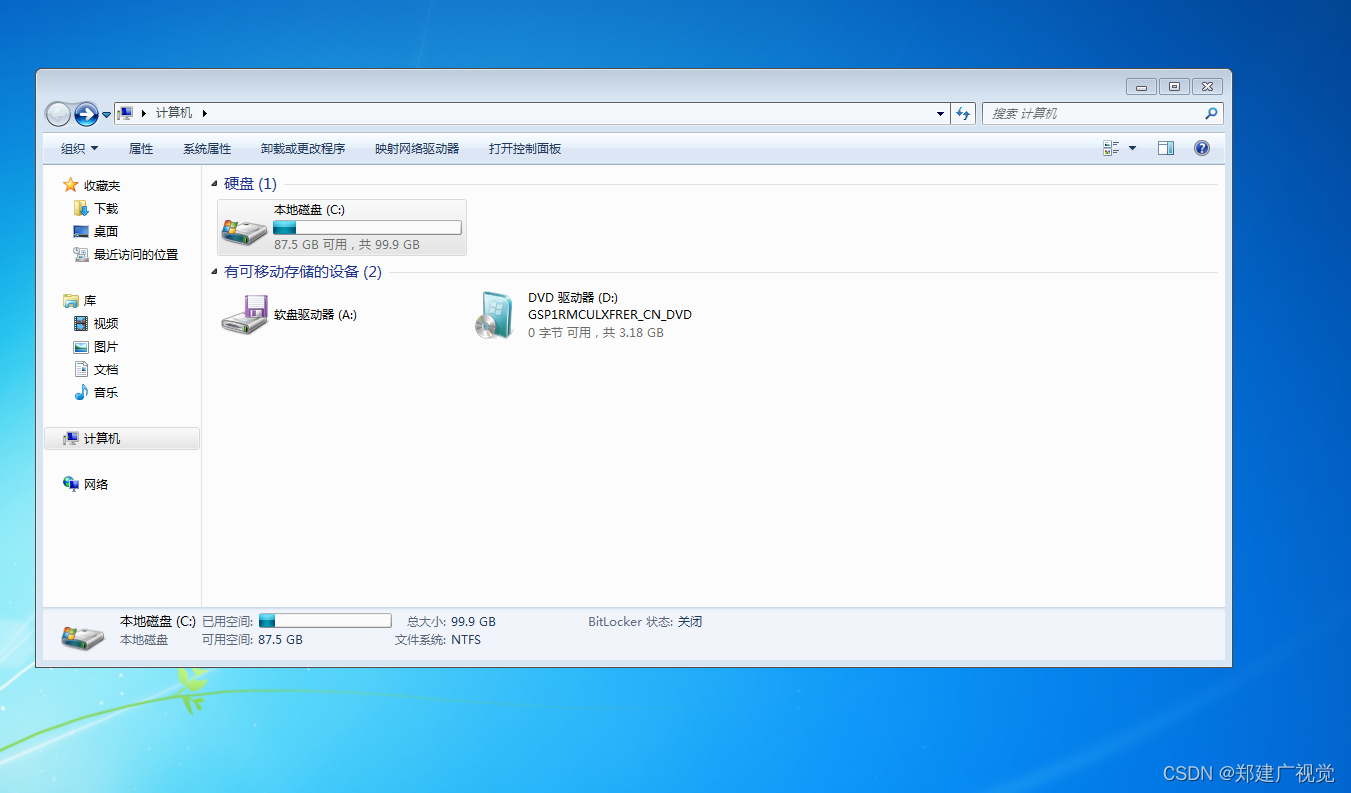Click the 库 libraries icon
Image resolution: width=1351 pixels, height=793 pixels.
tap(71, 301)
